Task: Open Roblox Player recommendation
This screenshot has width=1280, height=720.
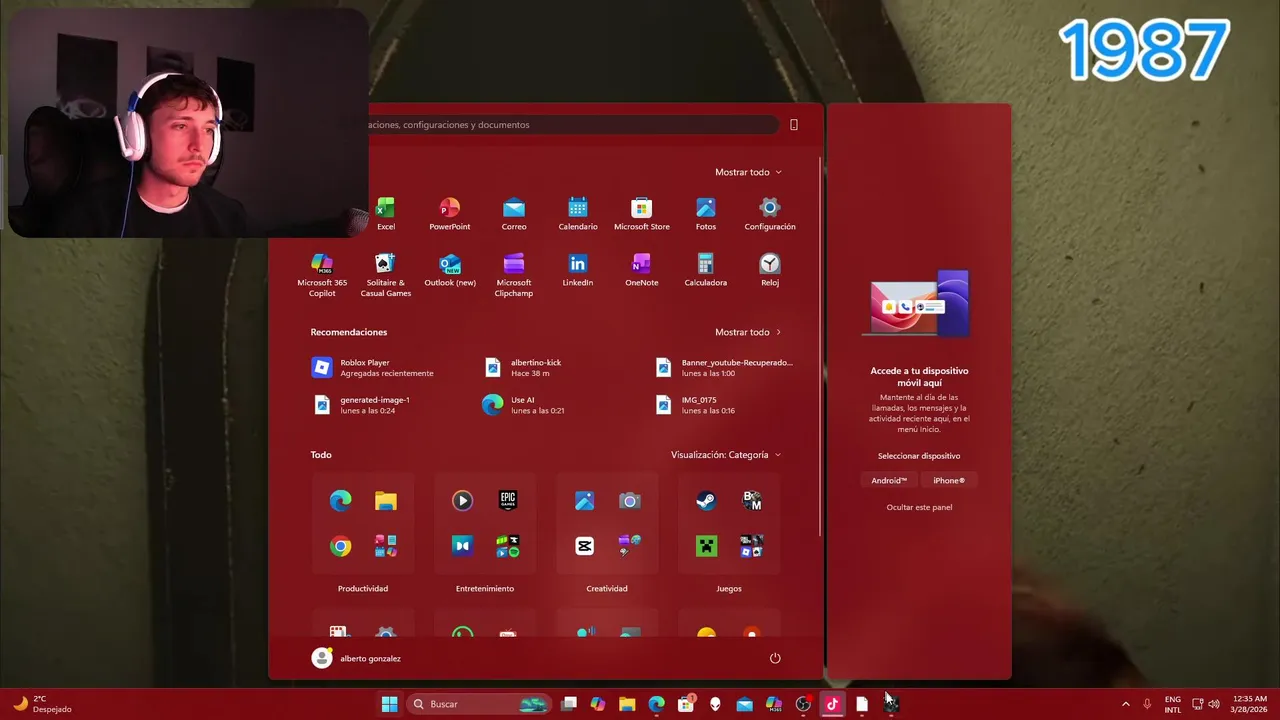Action: tap(373, 368)
